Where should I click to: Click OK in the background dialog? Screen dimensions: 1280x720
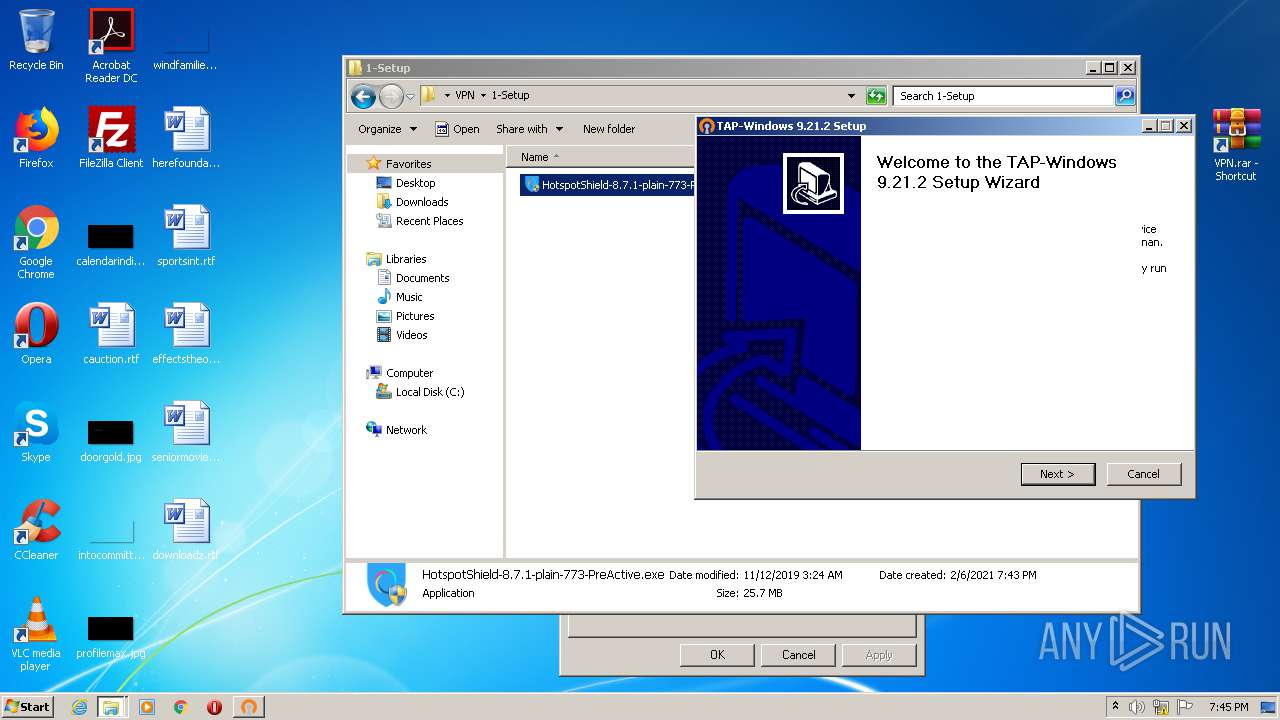click(717, 655)
